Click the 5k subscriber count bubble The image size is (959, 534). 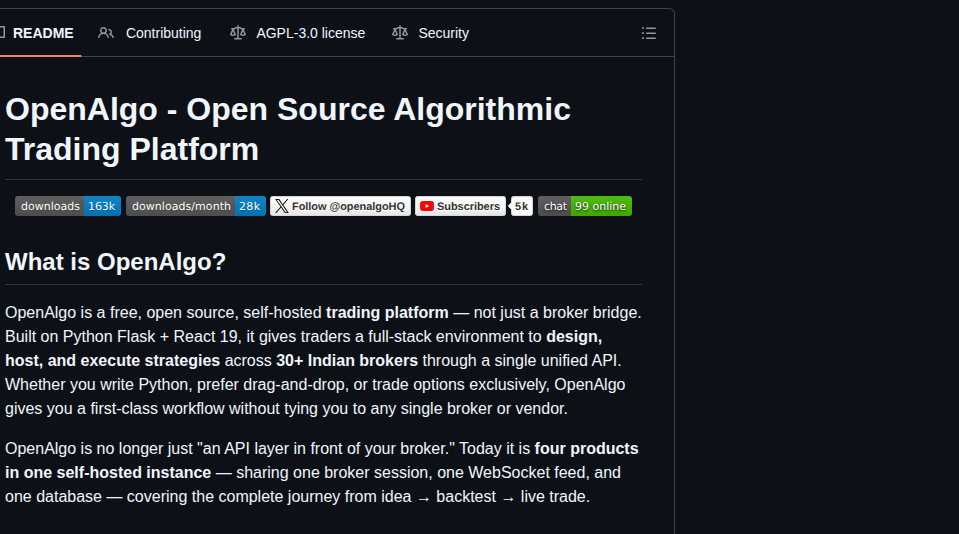522,206
